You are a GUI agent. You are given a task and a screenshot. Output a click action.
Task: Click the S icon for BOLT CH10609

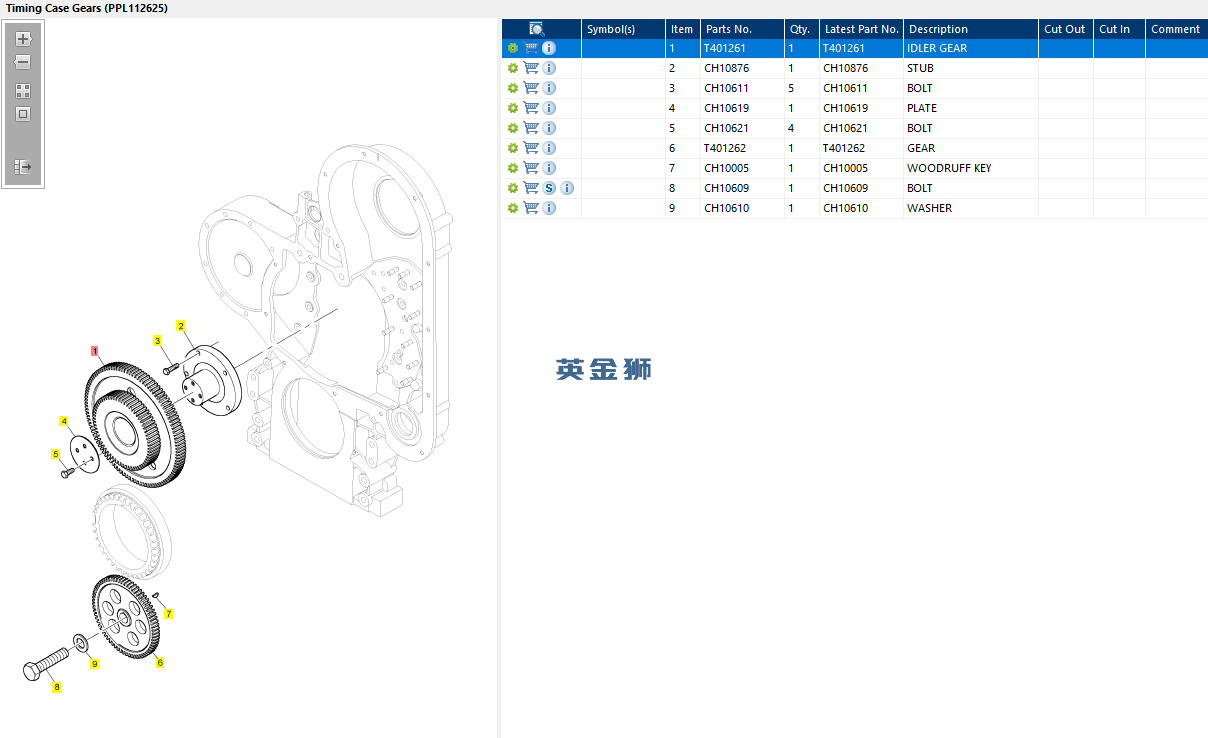tap(549, 188)
